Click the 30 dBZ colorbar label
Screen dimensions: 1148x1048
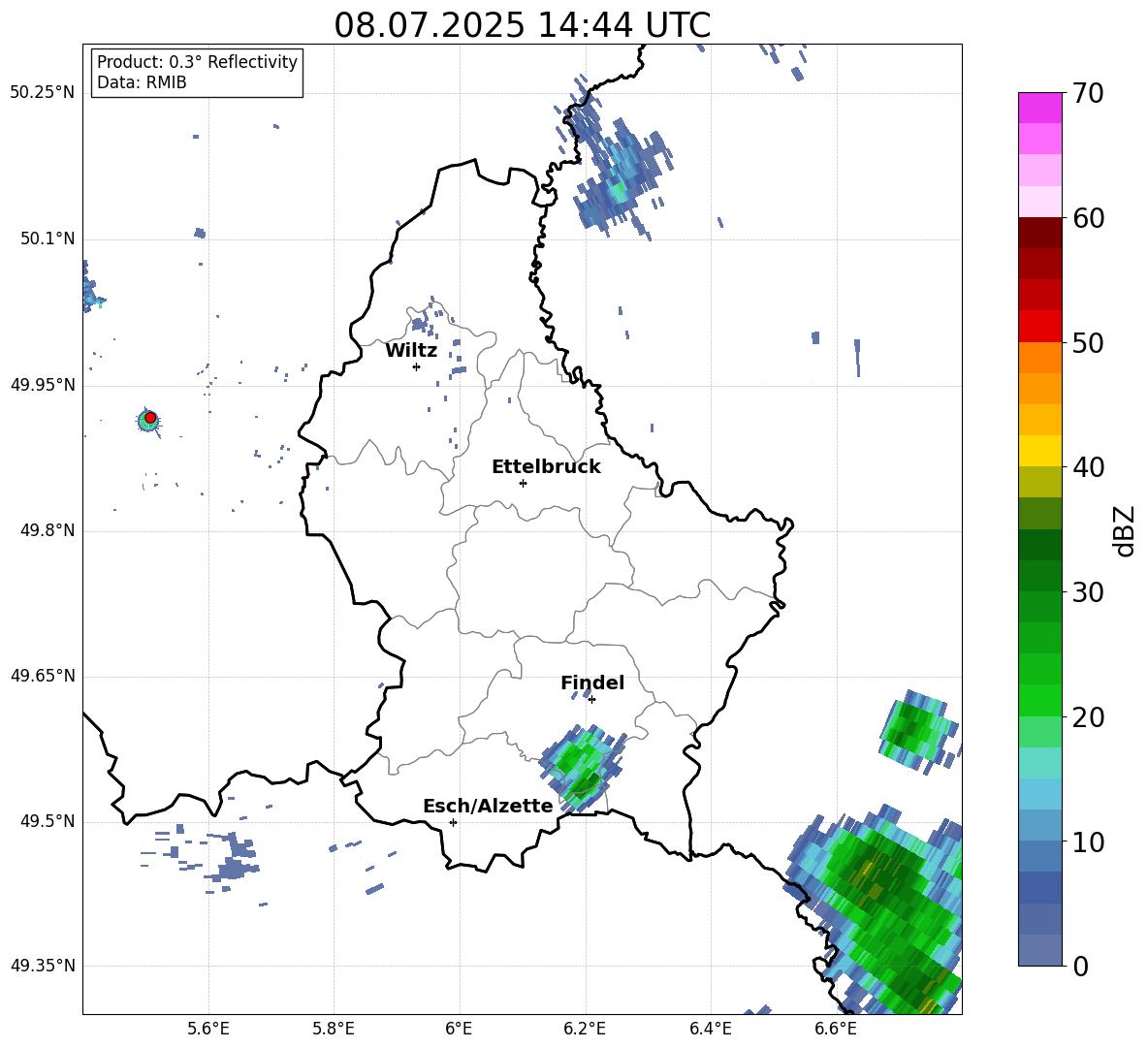point(1087,592)
